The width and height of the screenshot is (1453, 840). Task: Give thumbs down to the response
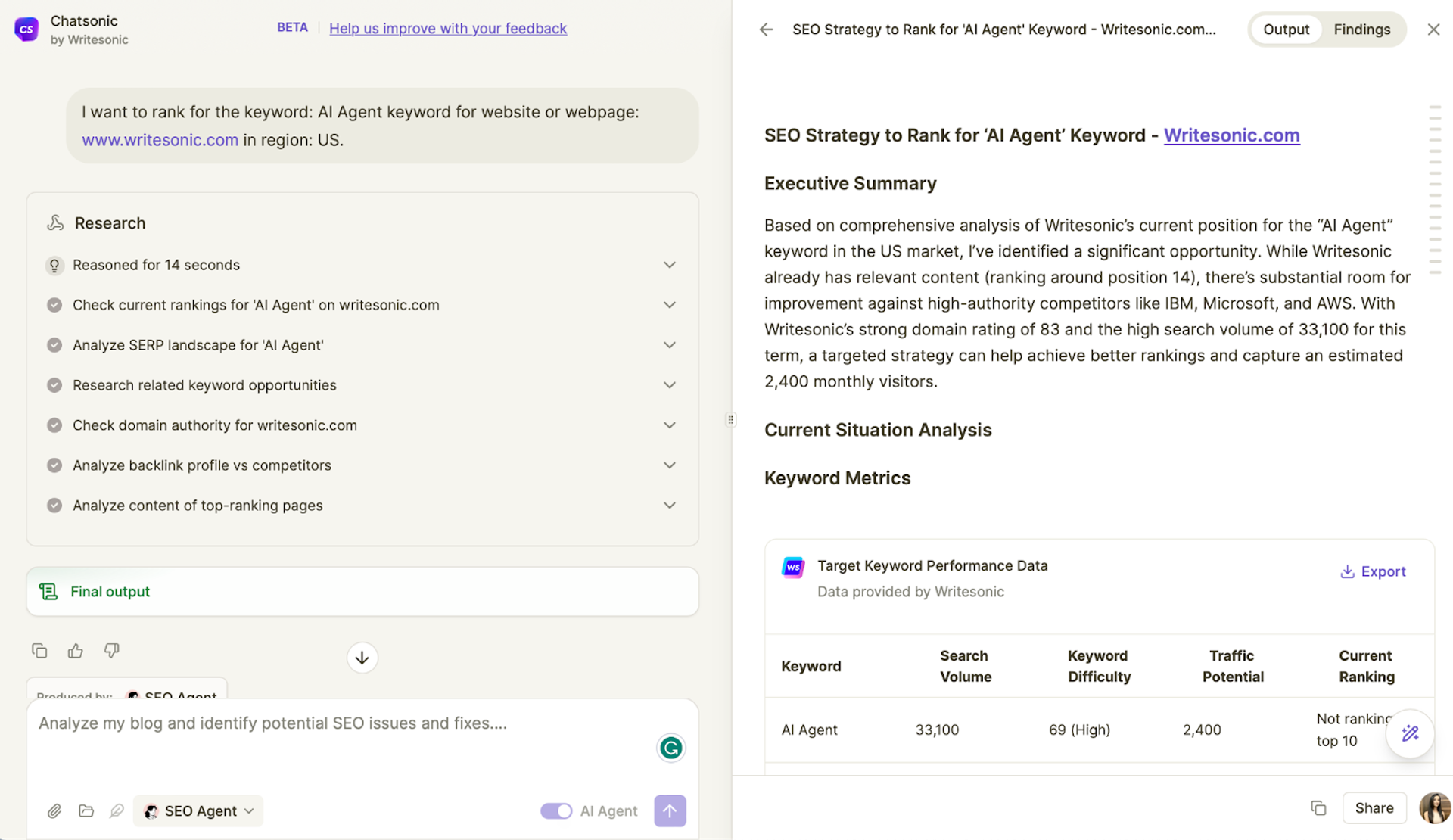111,651
